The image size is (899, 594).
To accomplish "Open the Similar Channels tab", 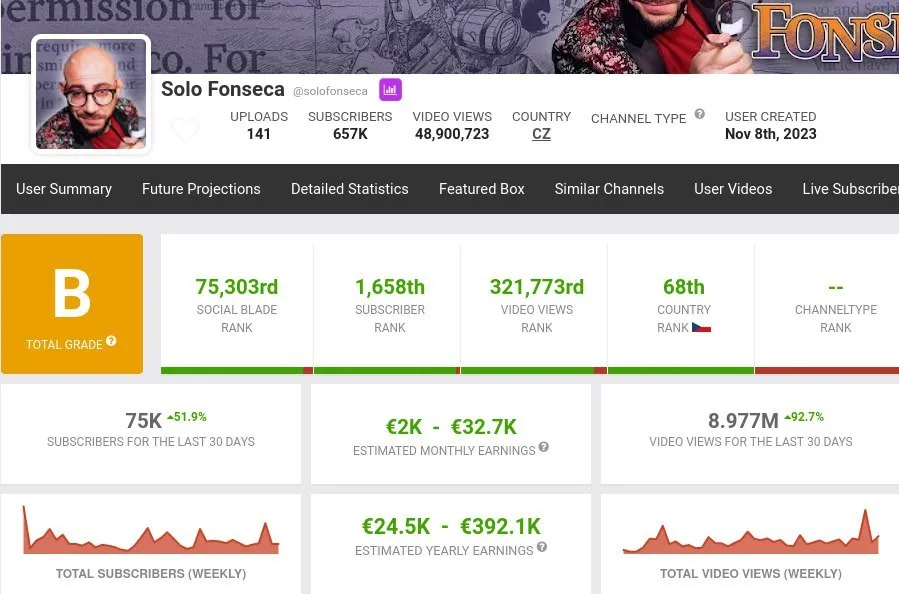I will pyautogui.click(x=609, y=189).
